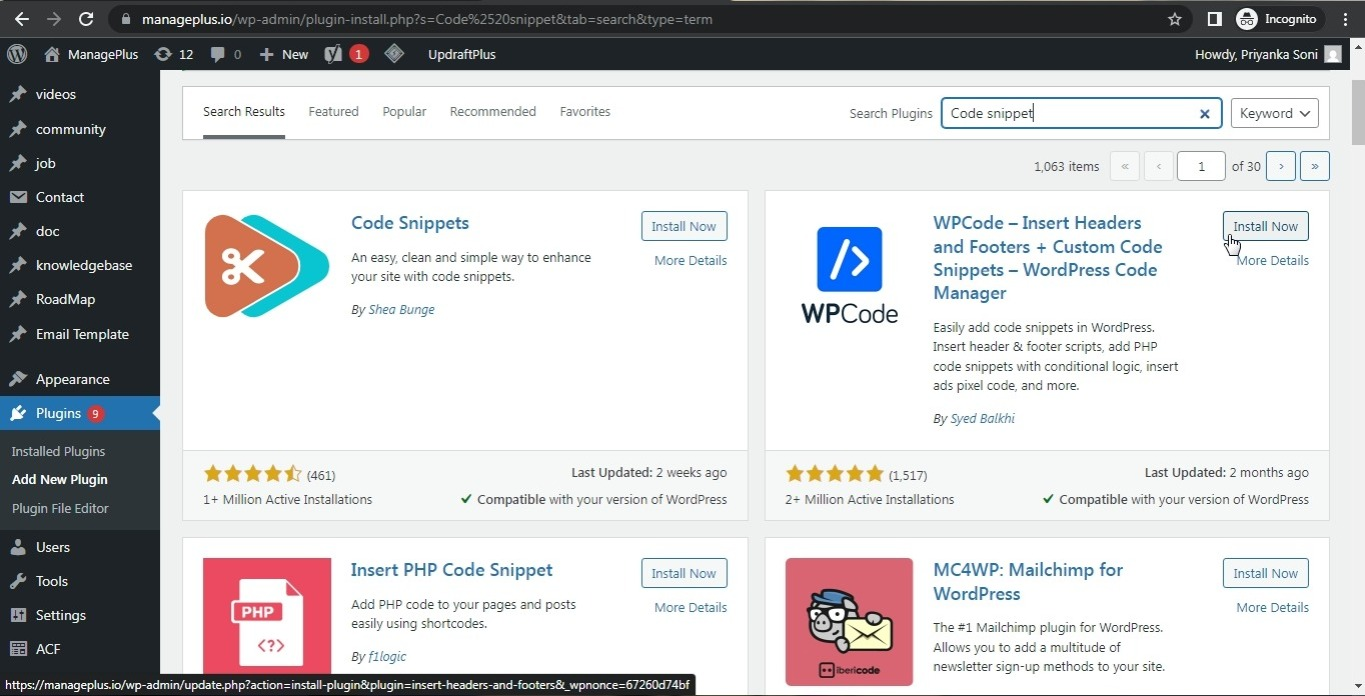Go to Installed Plugins

58,451
